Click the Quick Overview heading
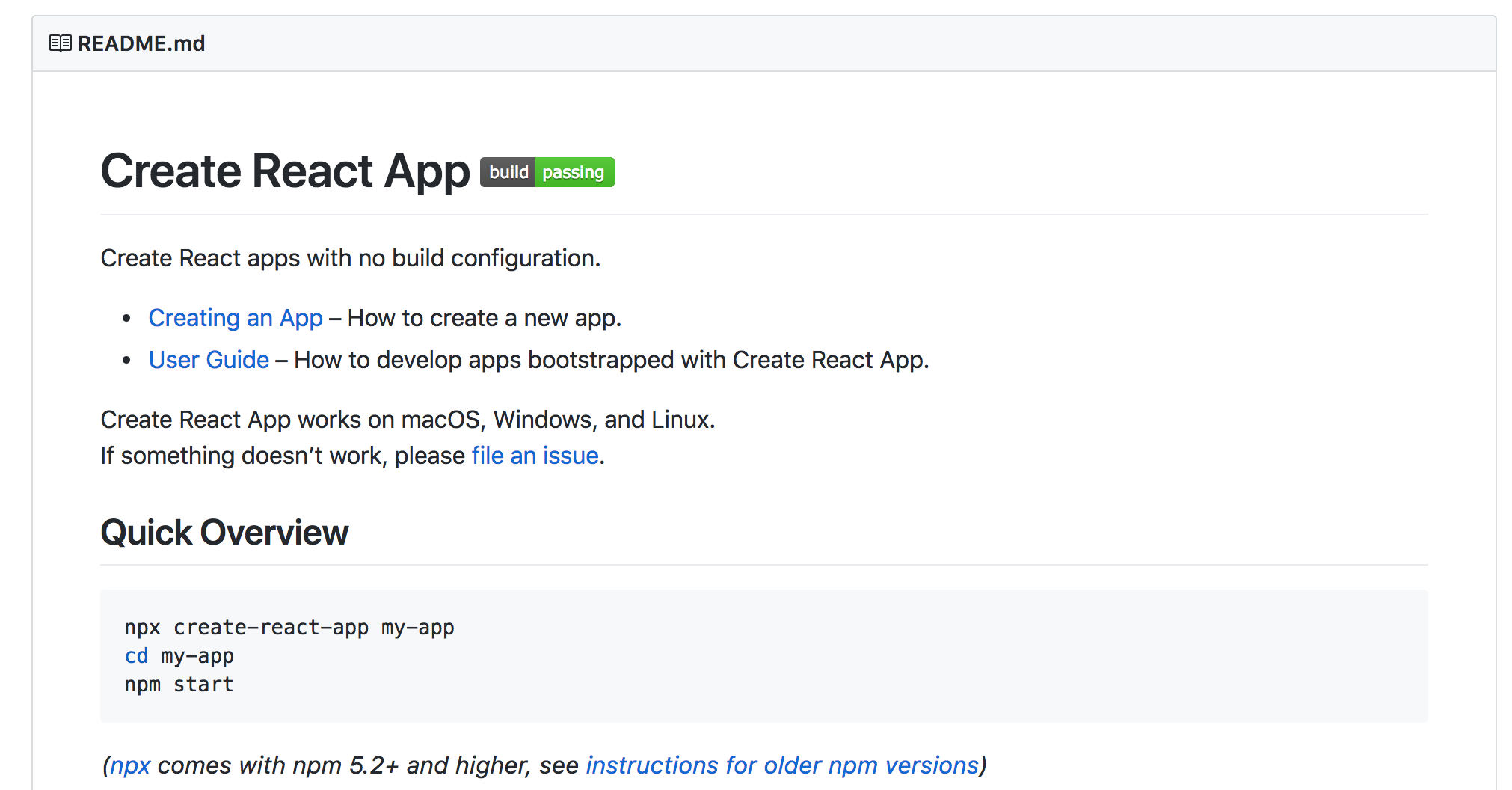Image resolution: width=1512 pixels, height=790 pixels. coord(224,533)
